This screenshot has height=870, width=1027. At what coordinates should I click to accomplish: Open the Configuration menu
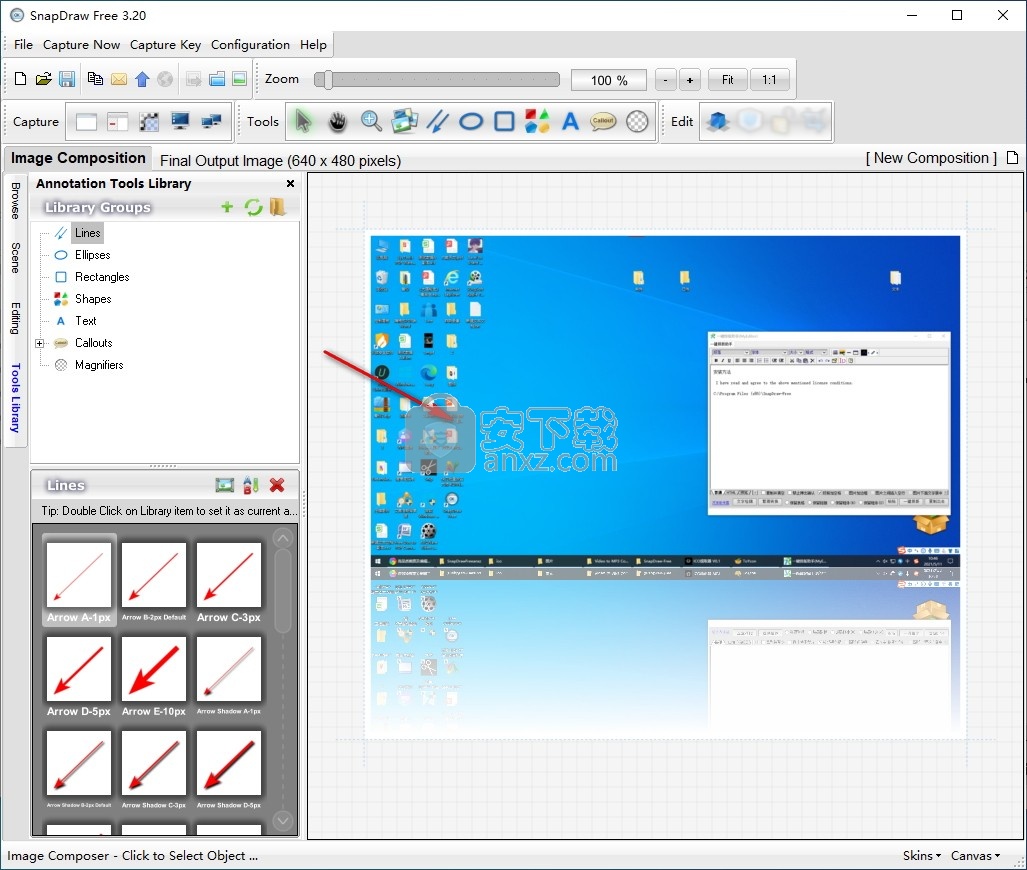(x=250, y=45)
